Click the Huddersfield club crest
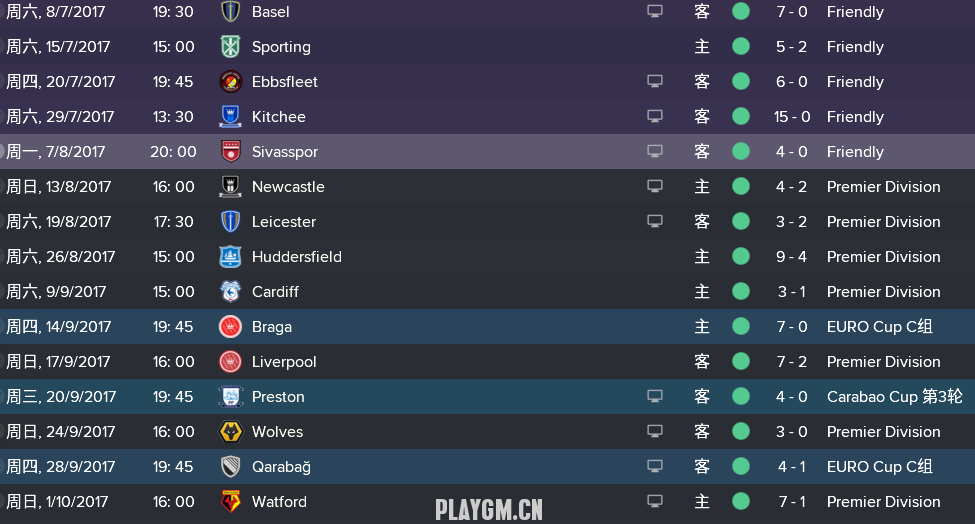Viewport: 975px width, 524px height. point(230,257)
